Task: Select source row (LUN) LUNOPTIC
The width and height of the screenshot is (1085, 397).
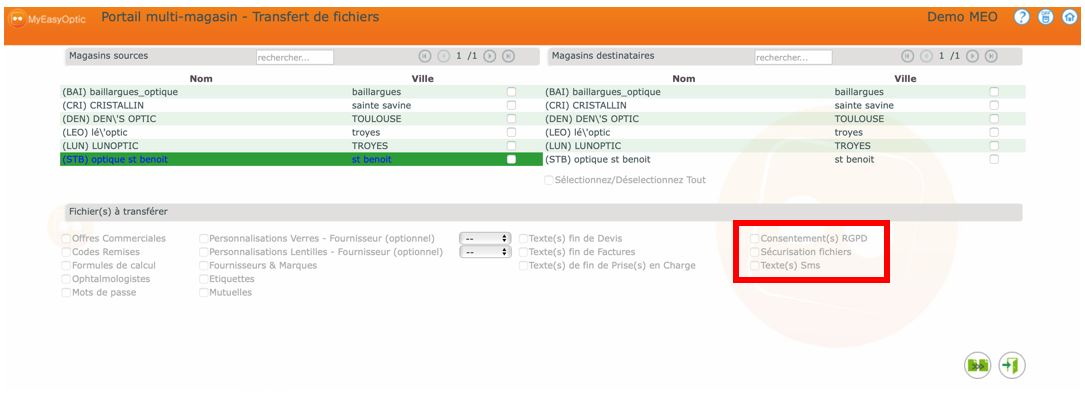Action: tap(301, 146)
